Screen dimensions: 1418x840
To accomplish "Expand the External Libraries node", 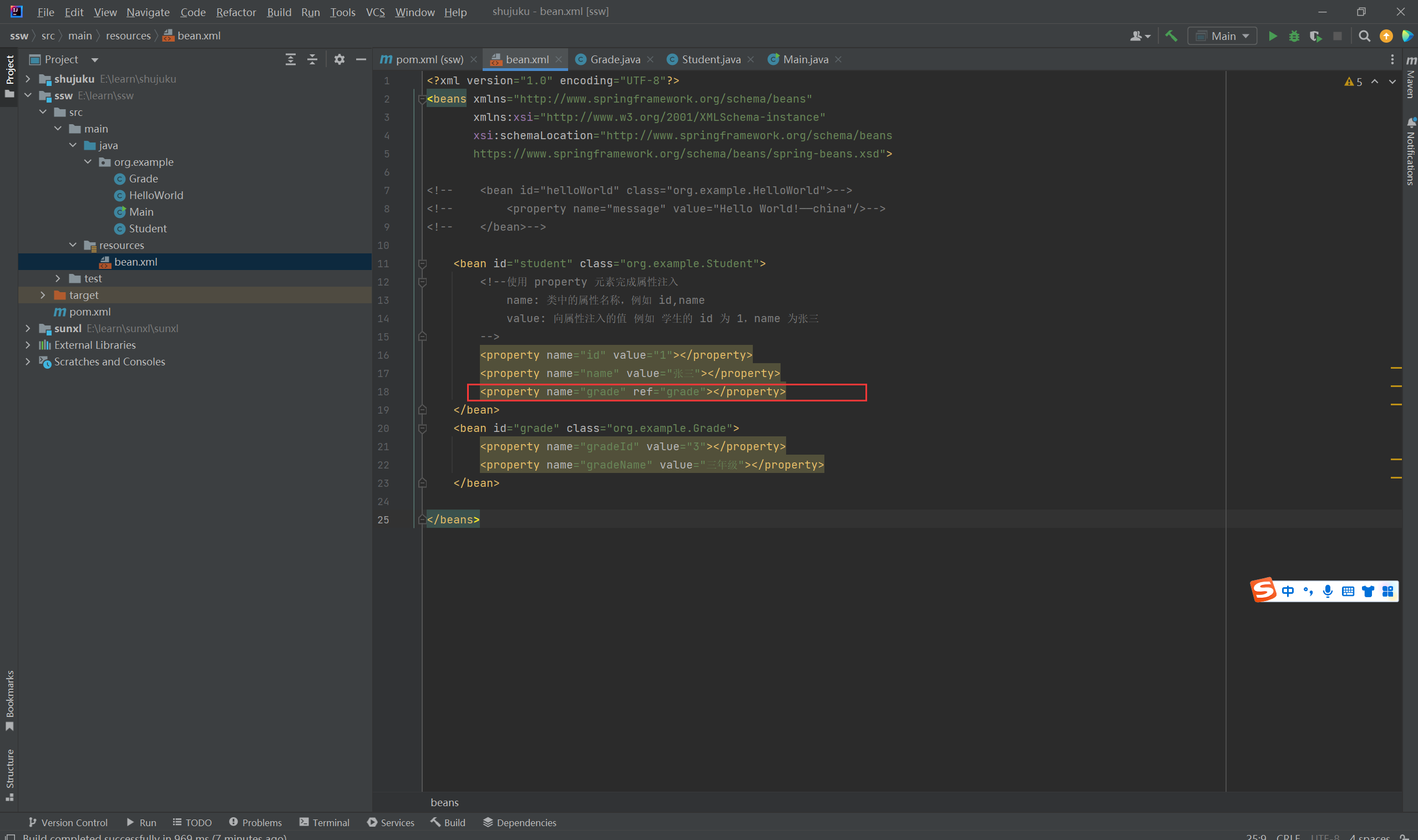I will tap(28, 345).
